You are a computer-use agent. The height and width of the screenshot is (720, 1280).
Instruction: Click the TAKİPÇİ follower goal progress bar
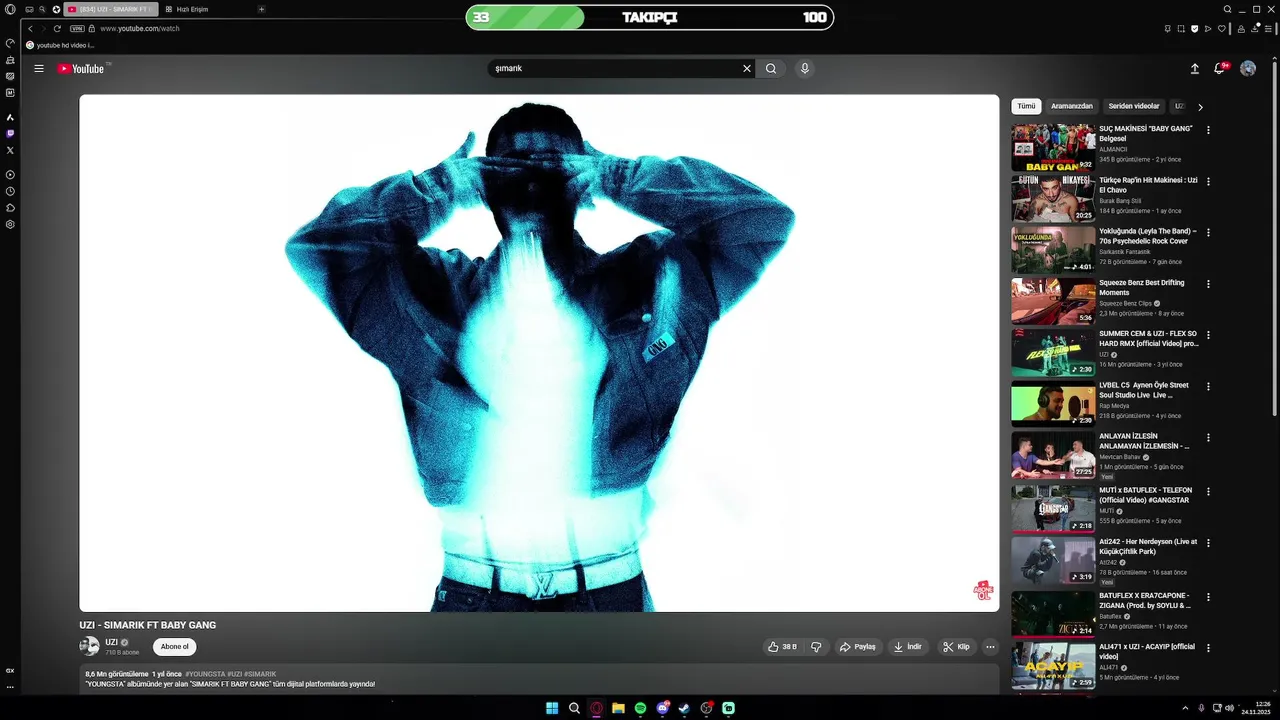650,17
